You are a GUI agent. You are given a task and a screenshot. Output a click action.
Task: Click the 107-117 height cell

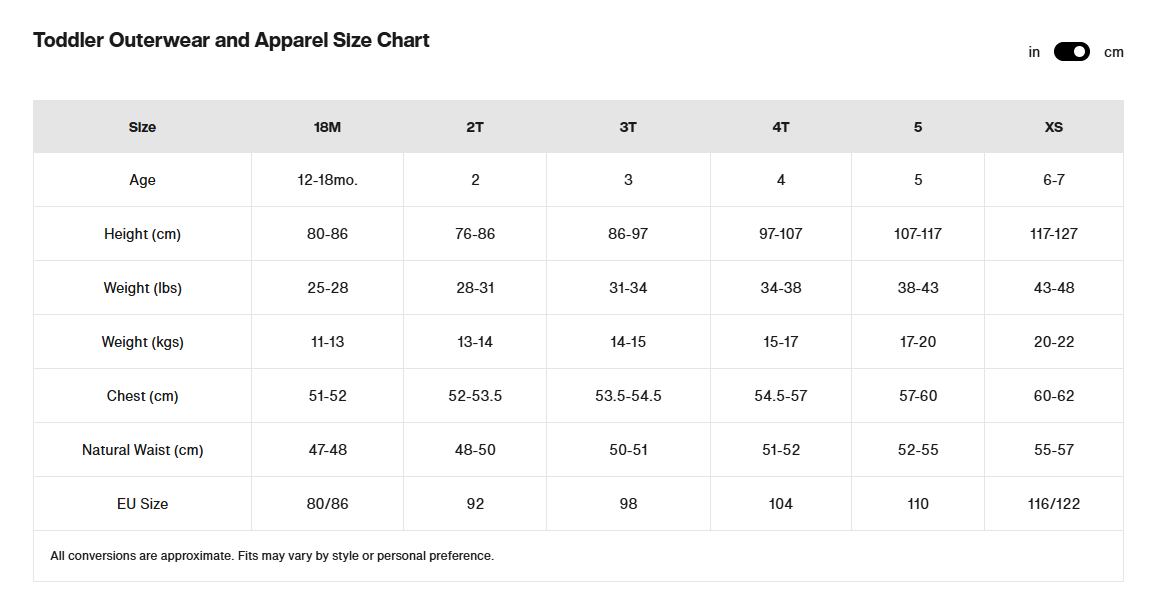click(918, 234)
